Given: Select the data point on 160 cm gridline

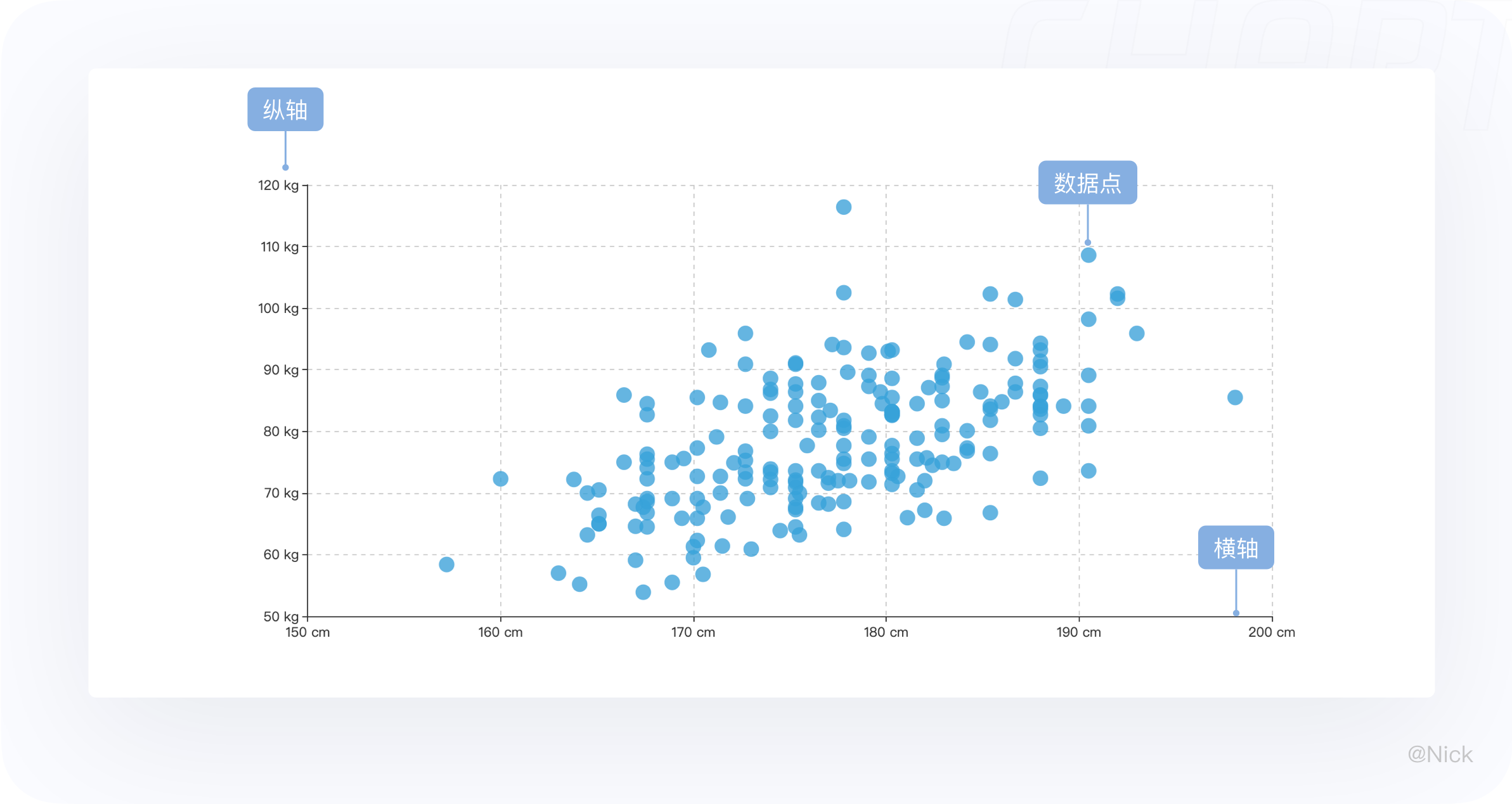Looking at the screenshot, I should coord(500,479).
